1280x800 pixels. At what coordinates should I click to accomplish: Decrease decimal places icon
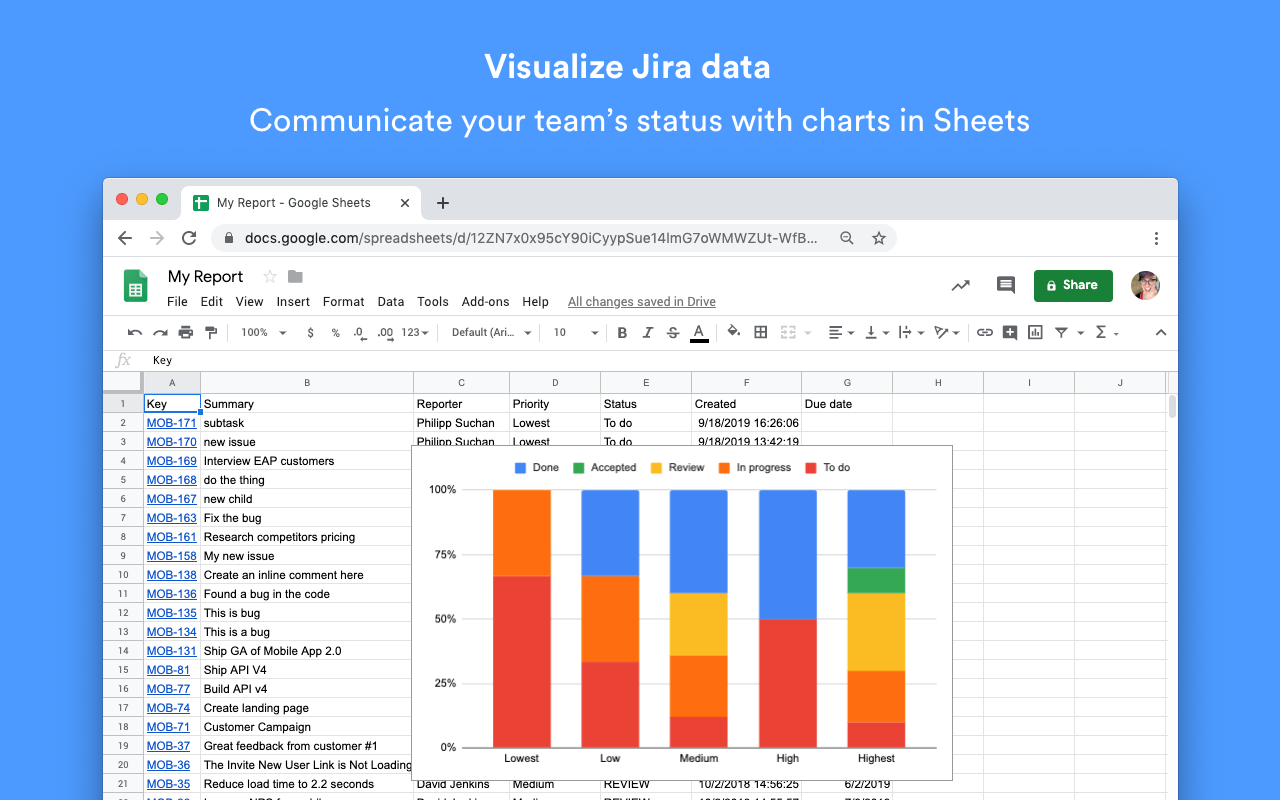click(360, 333)
